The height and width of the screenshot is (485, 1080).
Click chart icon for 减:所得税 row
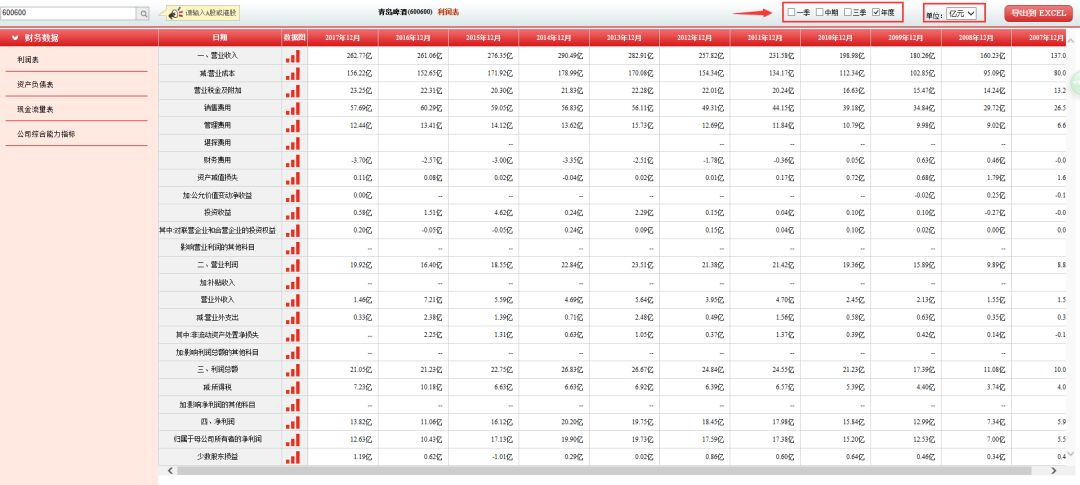point(293,387)
